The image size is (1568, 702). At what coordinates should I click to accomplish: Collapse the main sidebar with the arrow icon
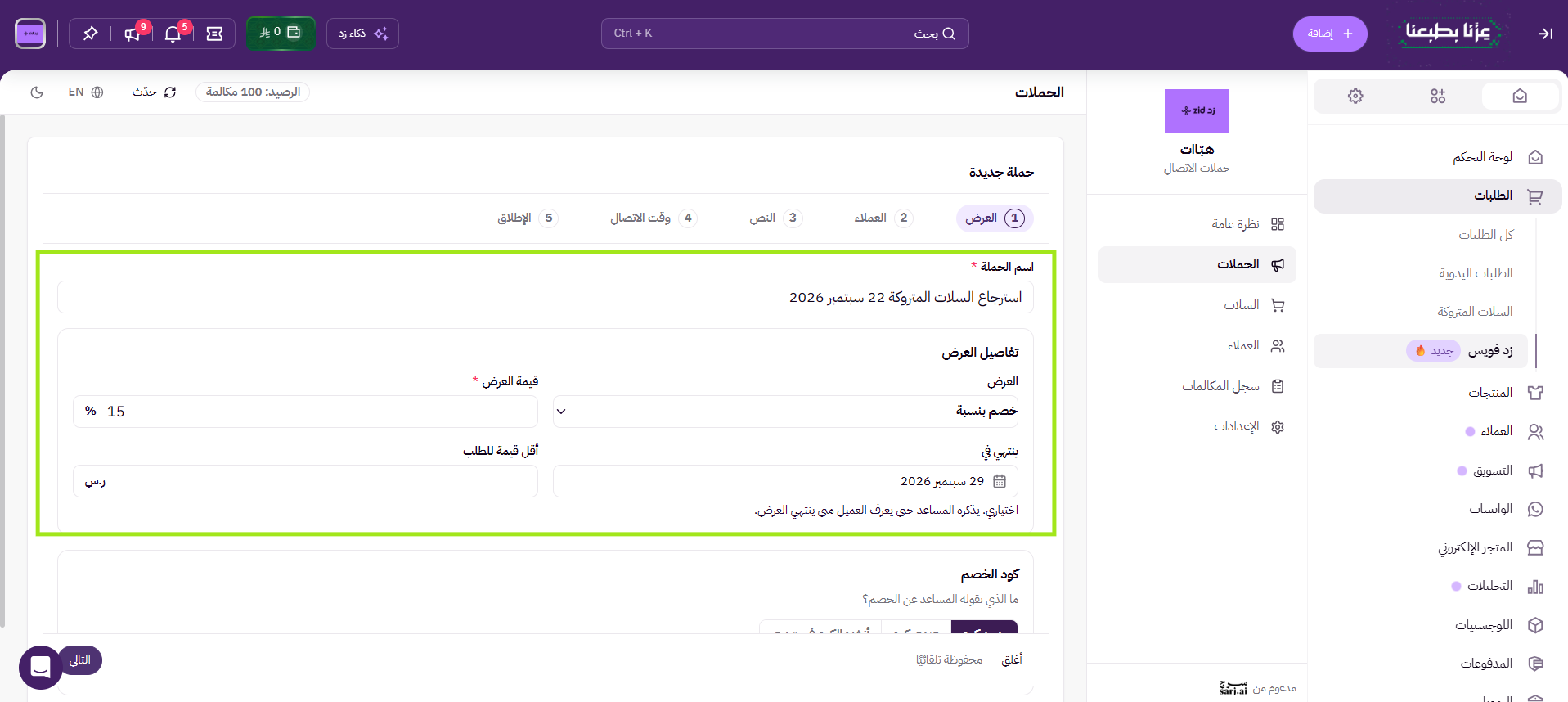(x=1545, y=34)
